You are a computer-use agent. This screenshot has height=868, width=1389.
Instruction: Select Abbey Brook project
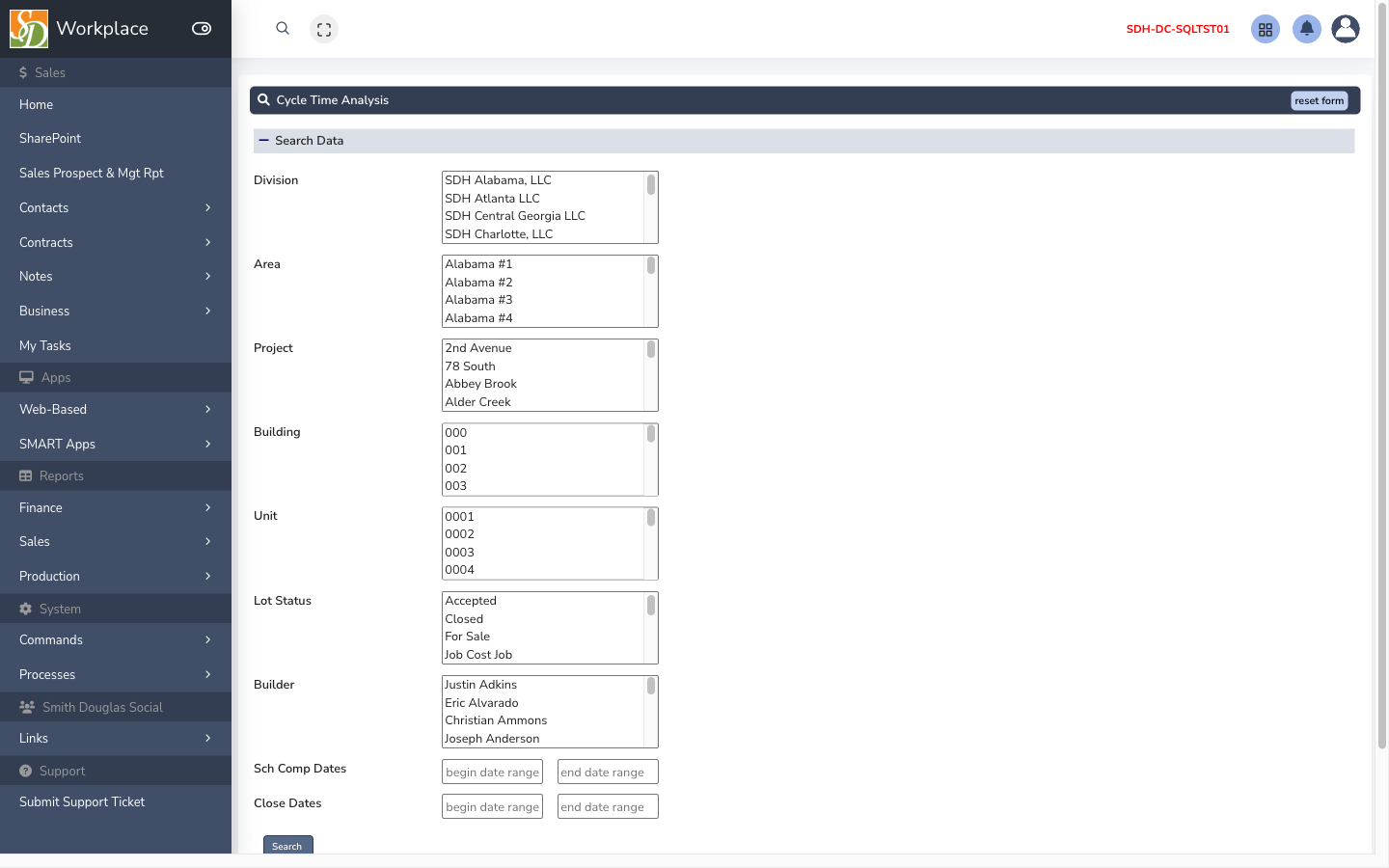[x=543, y=384]
